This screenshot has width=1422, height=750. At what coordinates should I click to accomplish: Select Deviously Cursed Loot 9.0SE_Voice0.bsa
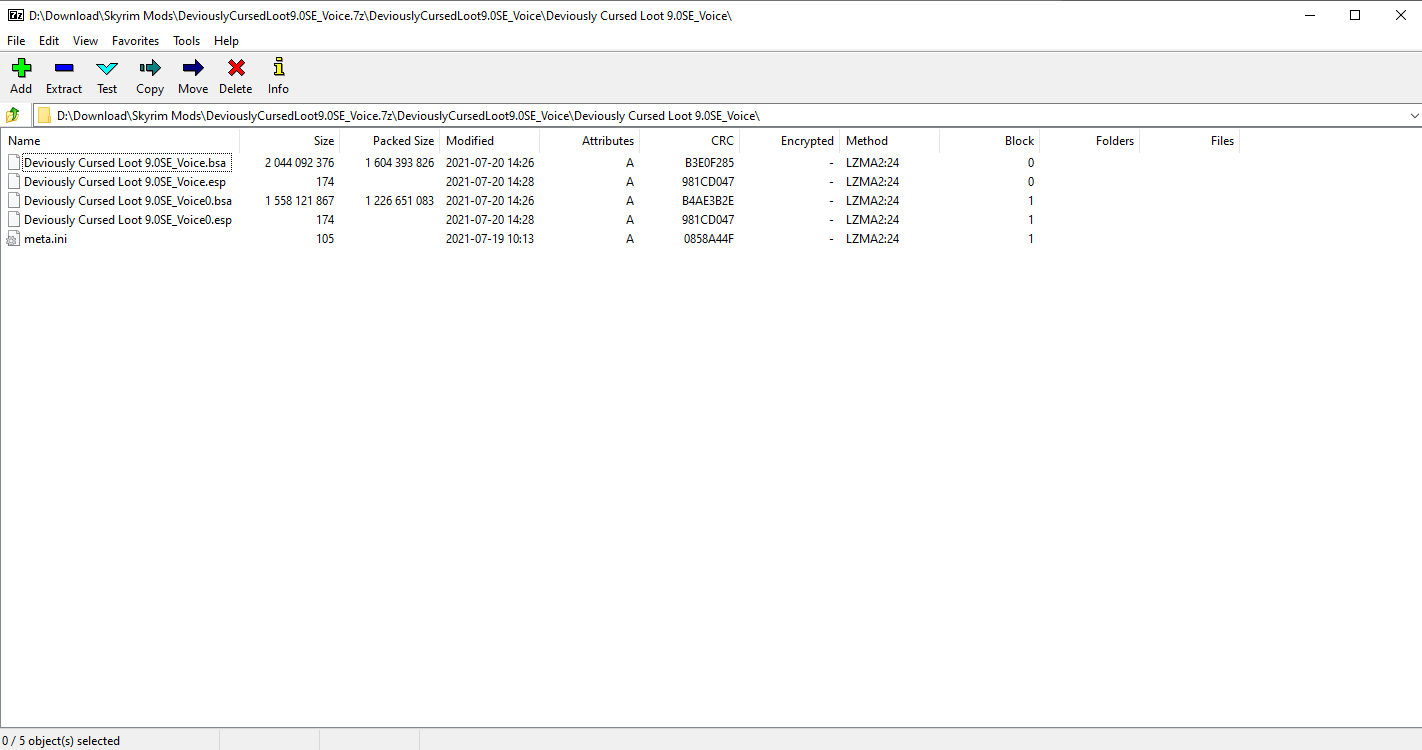coord(128,201)
